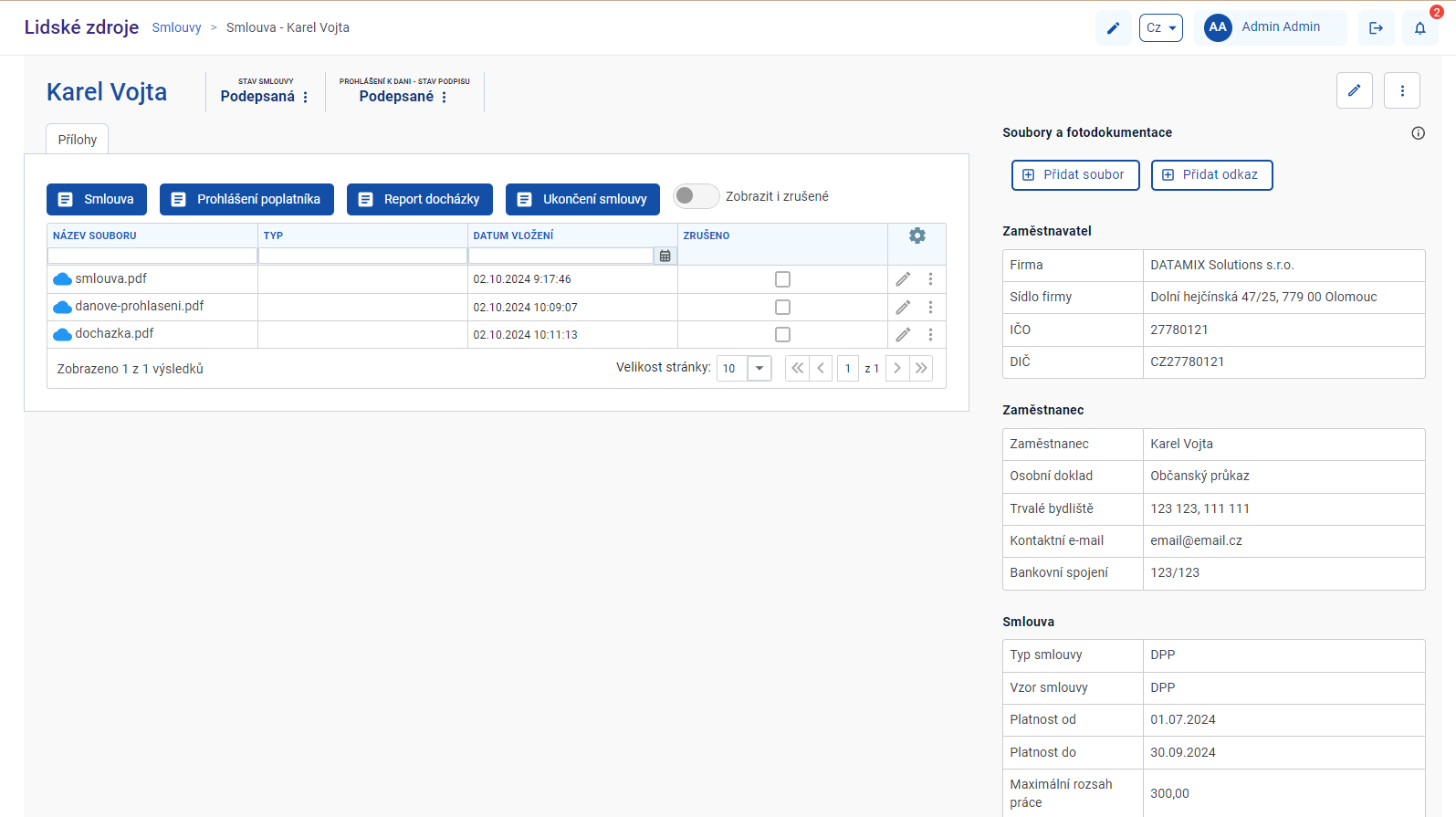
Task: Follow the Smlouvy breadcrumb link
Action: tap(176, 27)
